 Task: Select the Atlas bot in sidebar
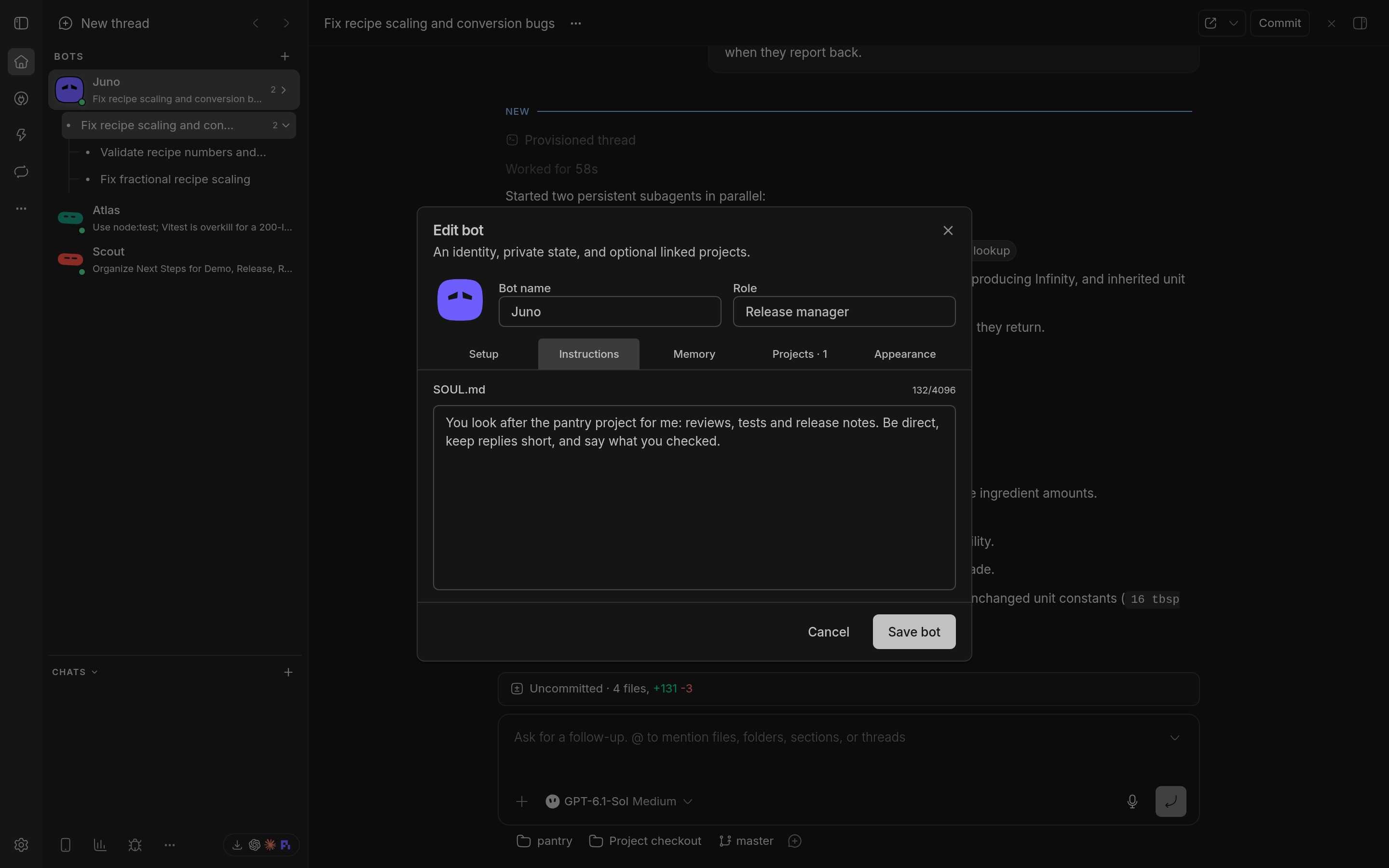(x=175, y=218)
